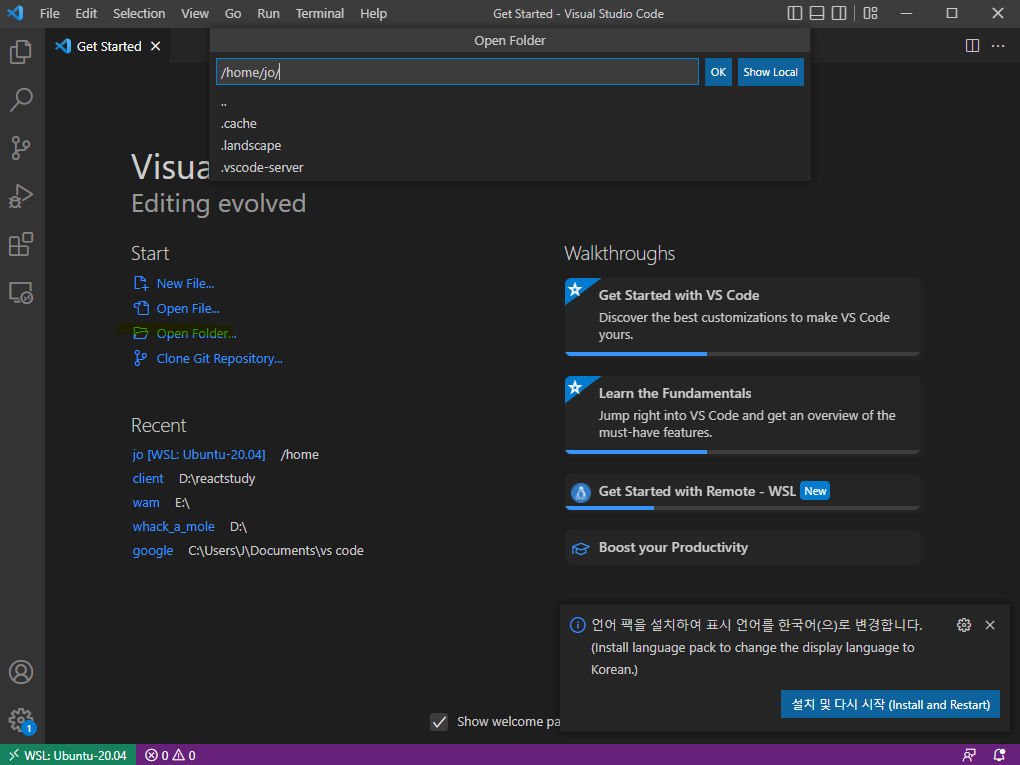Open the File menu
Image resolution: width=1020 pixels, height=765 pixels.
49,14
